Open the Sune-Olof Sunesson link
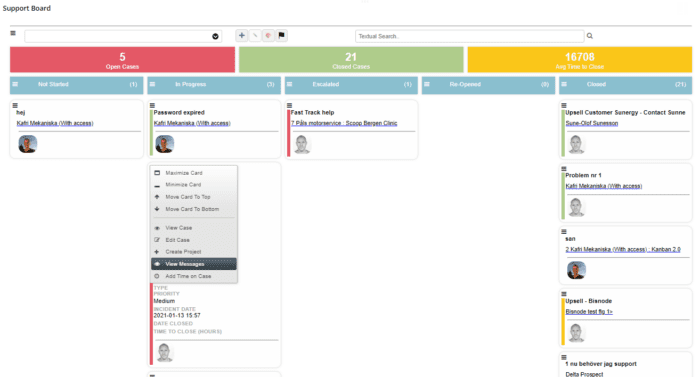This screenshot has width=700, height=377. 592,123
